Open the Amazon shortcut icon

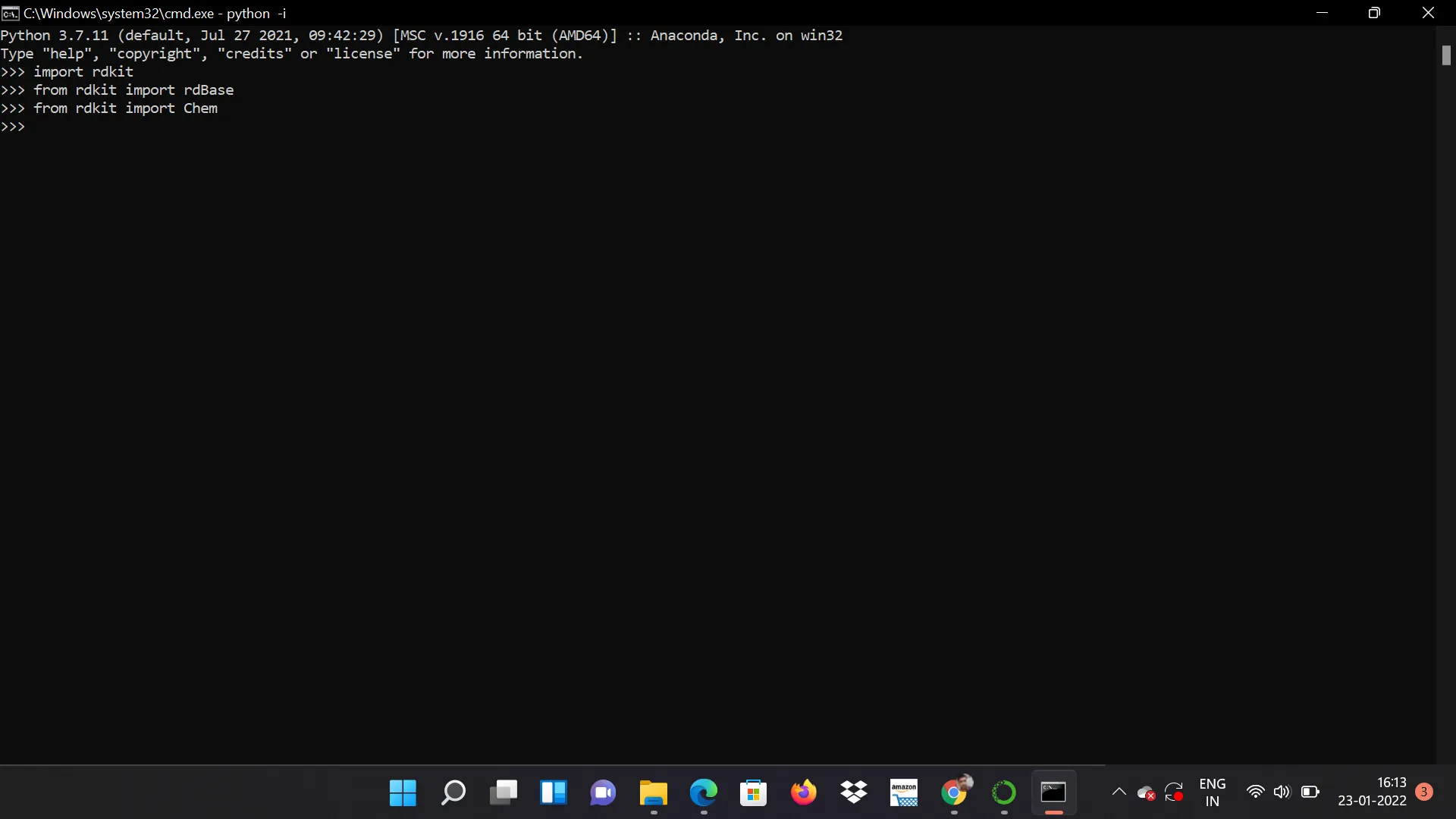(904, 793)
